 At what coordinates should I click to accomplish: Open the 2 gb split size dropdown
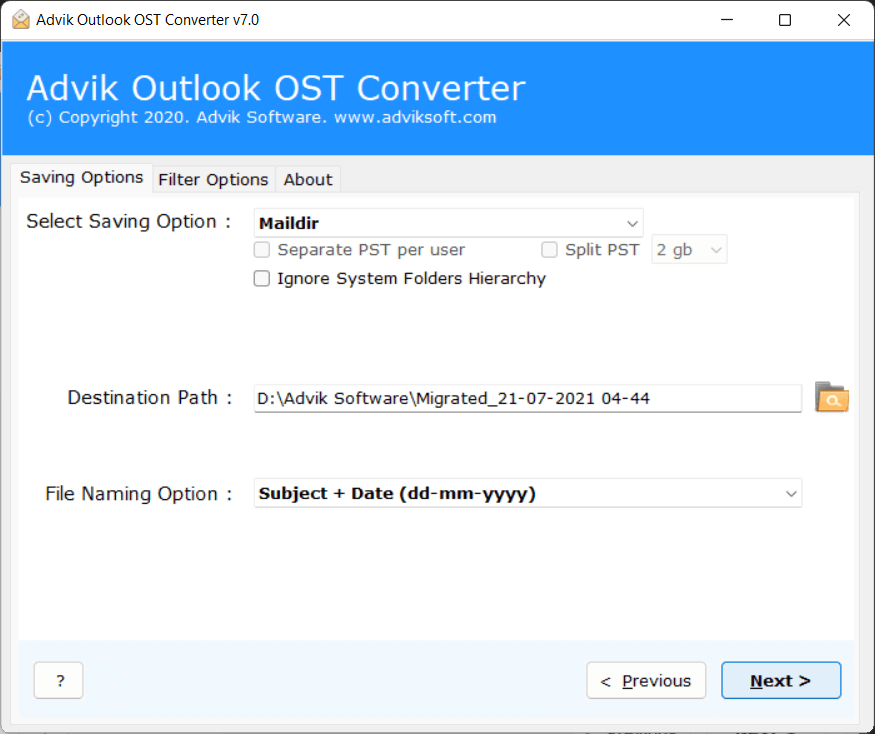[x=689, y=250]
